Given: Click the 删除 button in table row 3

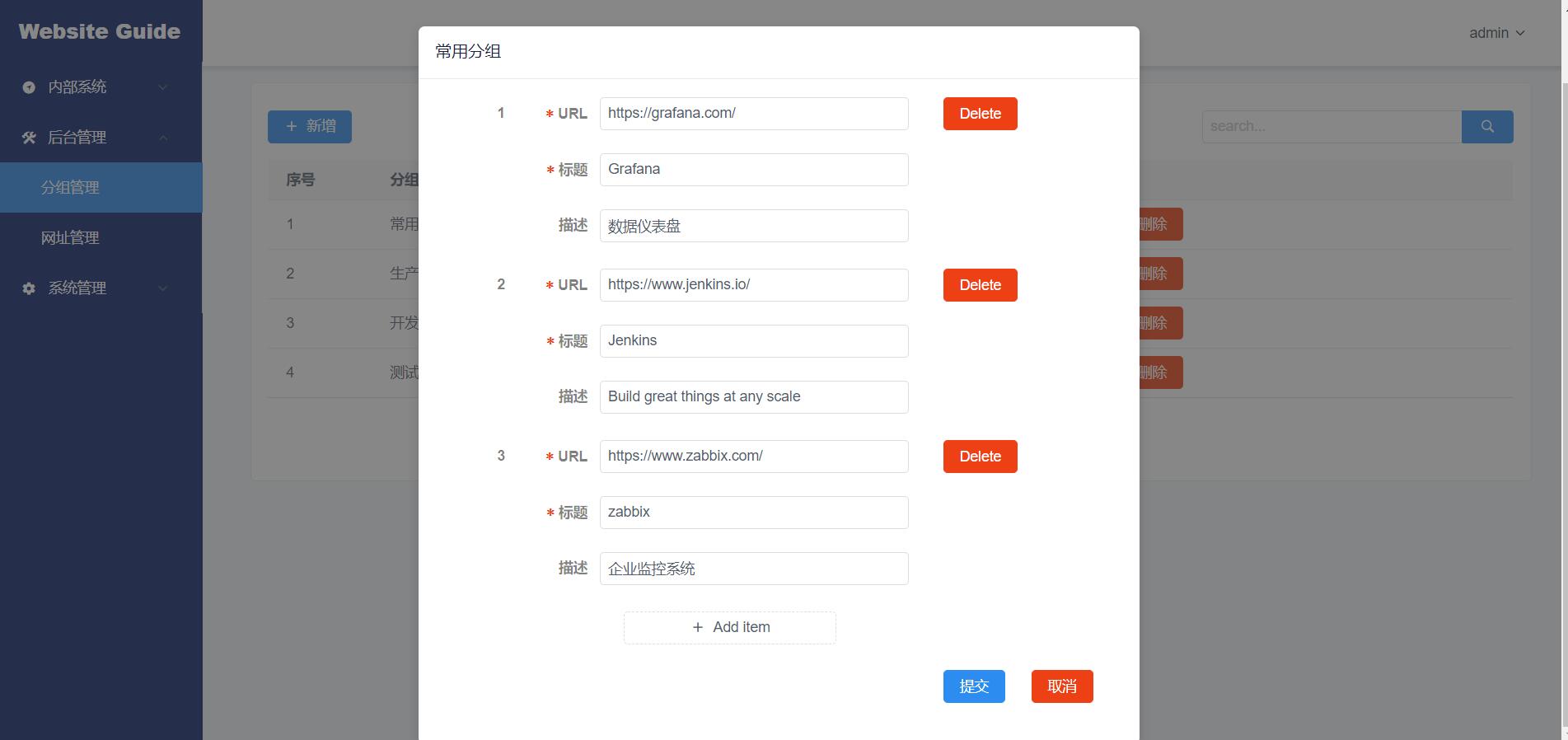Looking at the screenshot, I should click(1161, 323).
